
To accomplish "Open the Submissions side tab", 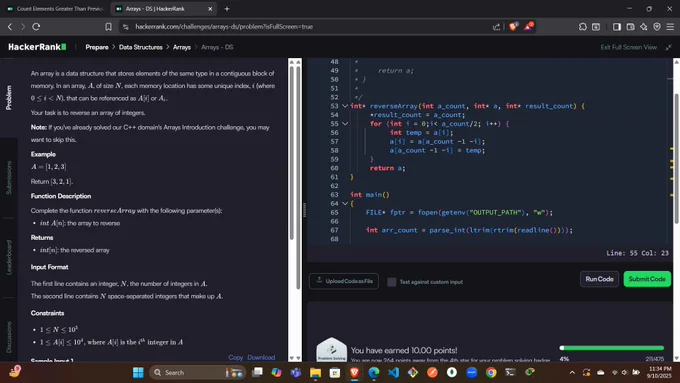I will [9, 177].
